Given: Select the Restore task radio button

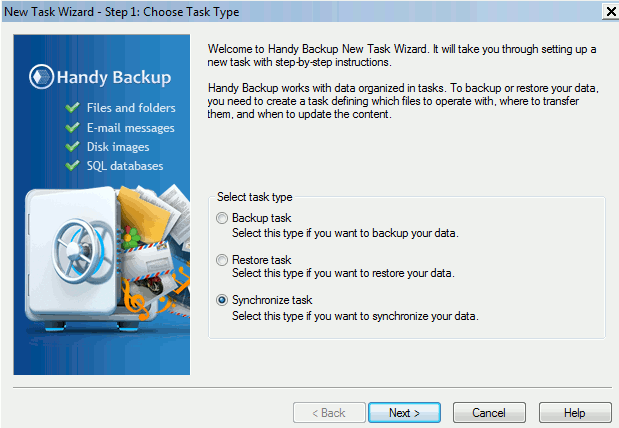Looking at the screenshot, I should pyautogui.click(x=222, y=260).
